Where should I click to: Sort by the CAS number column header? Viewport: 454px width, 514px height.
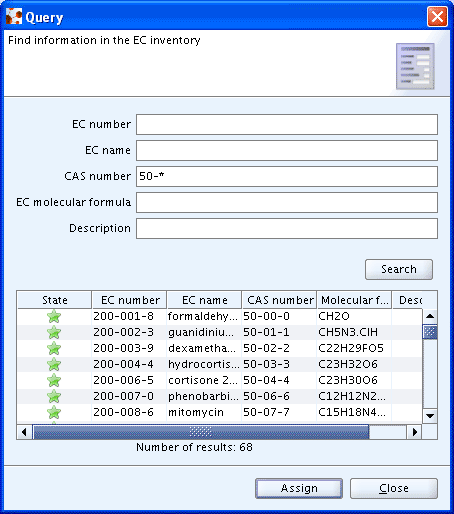tap(279, 300)
